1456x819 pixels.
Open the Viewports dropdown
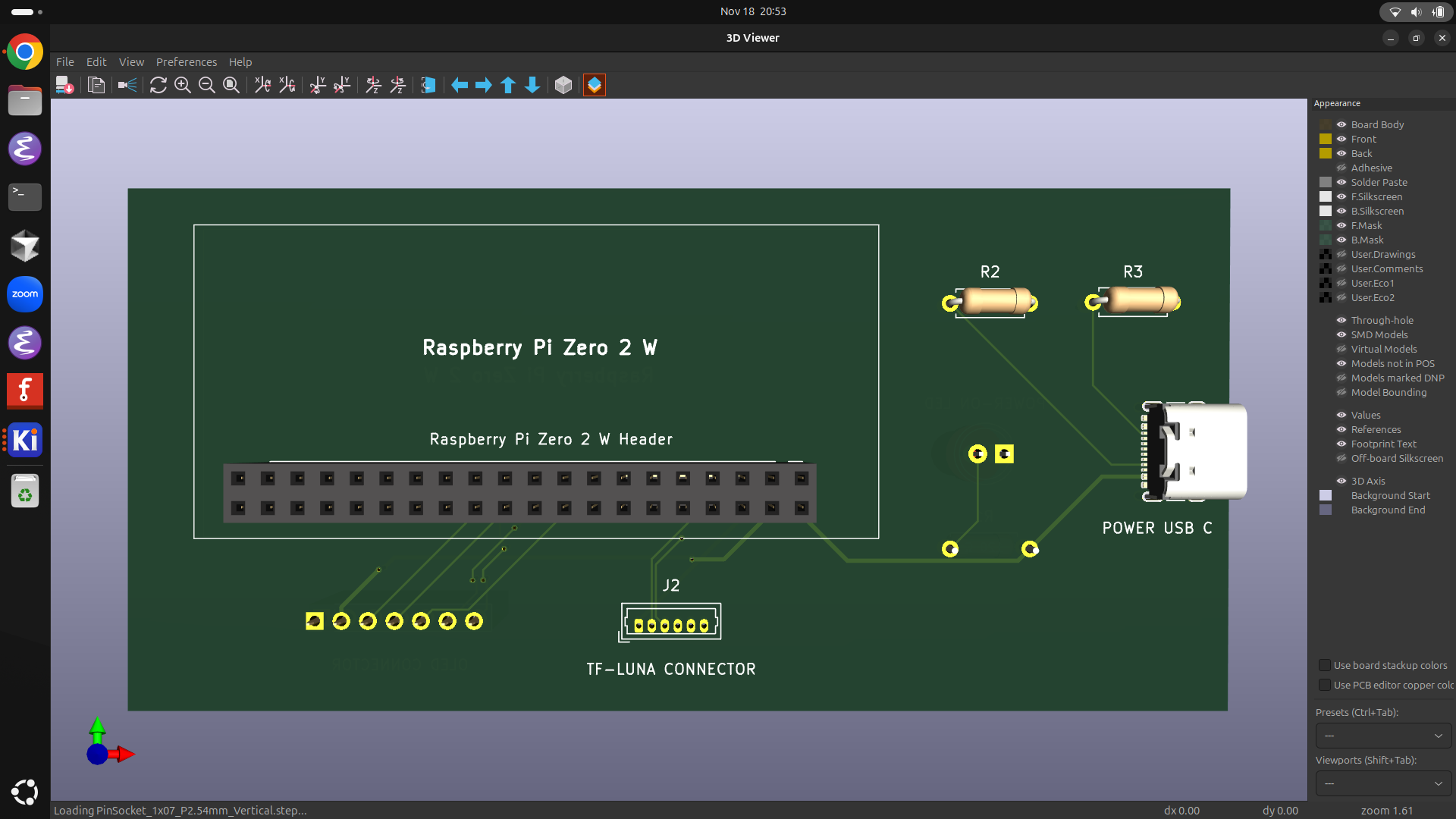coord(1383,783)
